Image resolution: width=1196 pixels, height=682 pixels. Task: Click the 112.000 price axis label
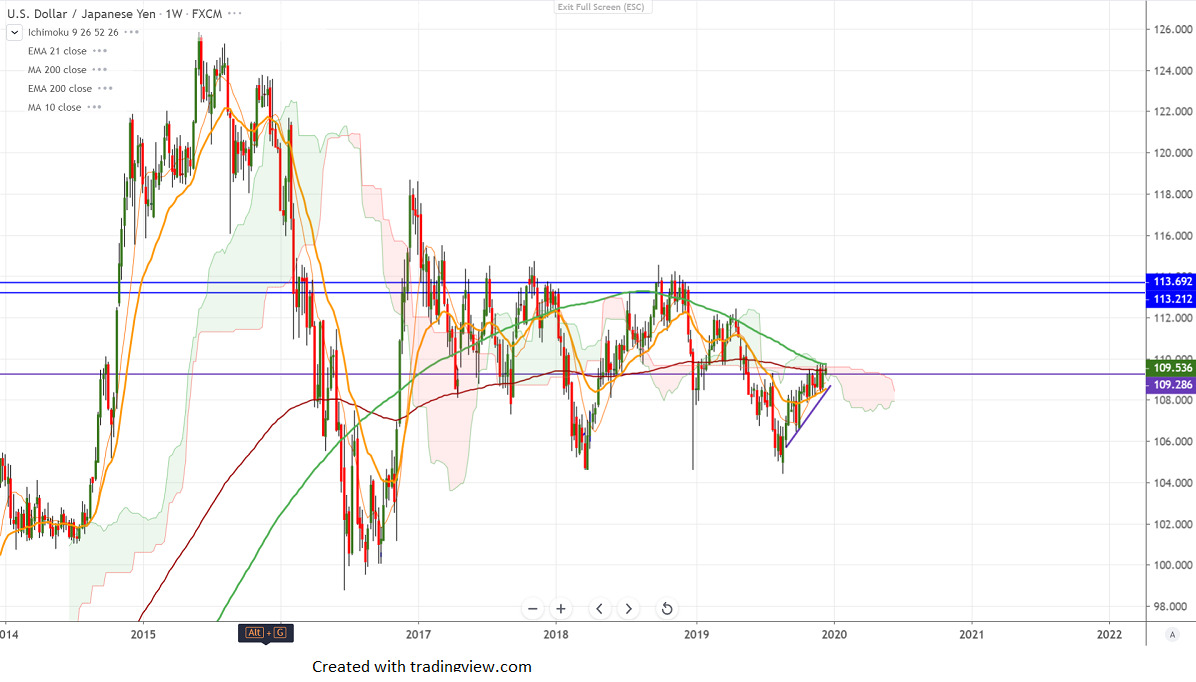coord(1172,318)
